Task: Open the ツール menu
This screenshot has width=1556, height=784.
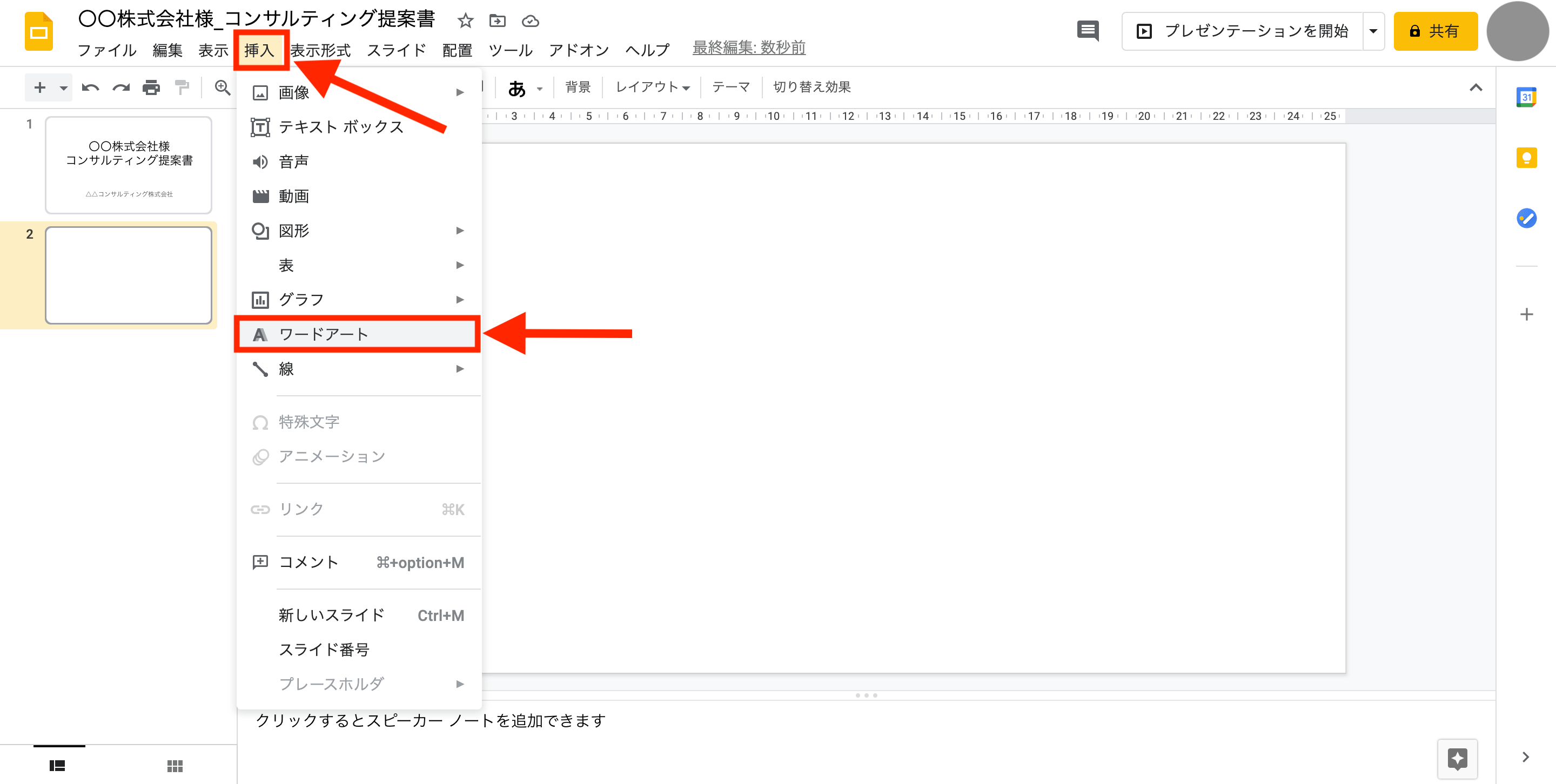Action: click(511, 50)
